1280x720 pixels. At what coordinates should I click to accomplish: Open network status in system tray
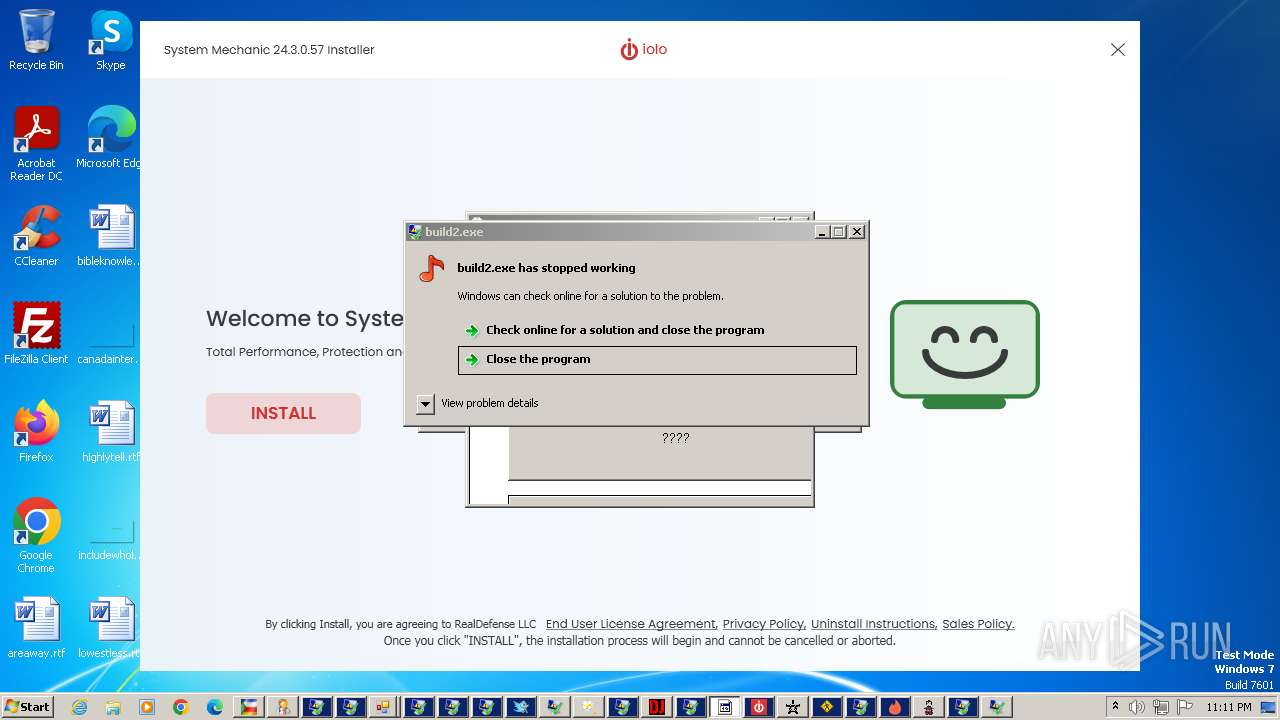[x=1160, y=707]
